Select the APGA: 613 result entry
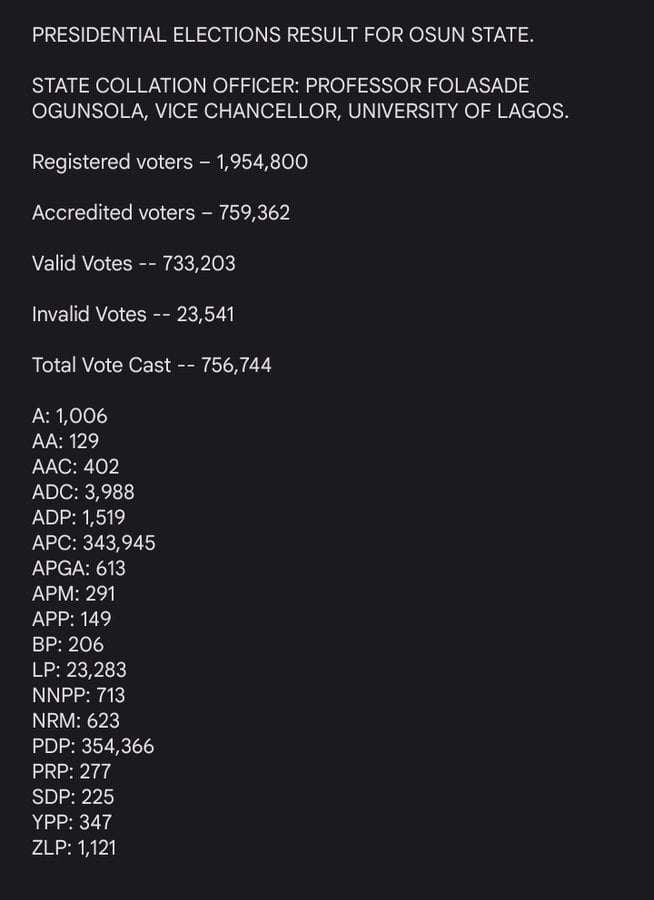 tap(79, 568)
